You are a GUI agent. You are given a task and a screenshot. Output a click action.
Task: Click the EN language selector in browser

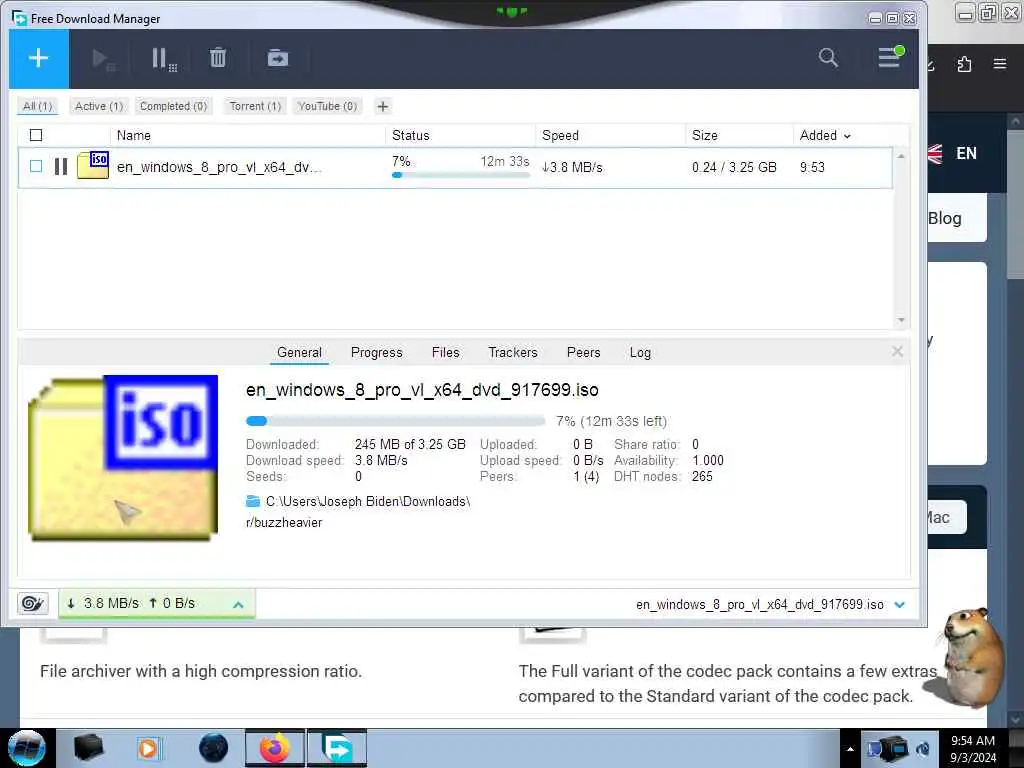point(966,153)
